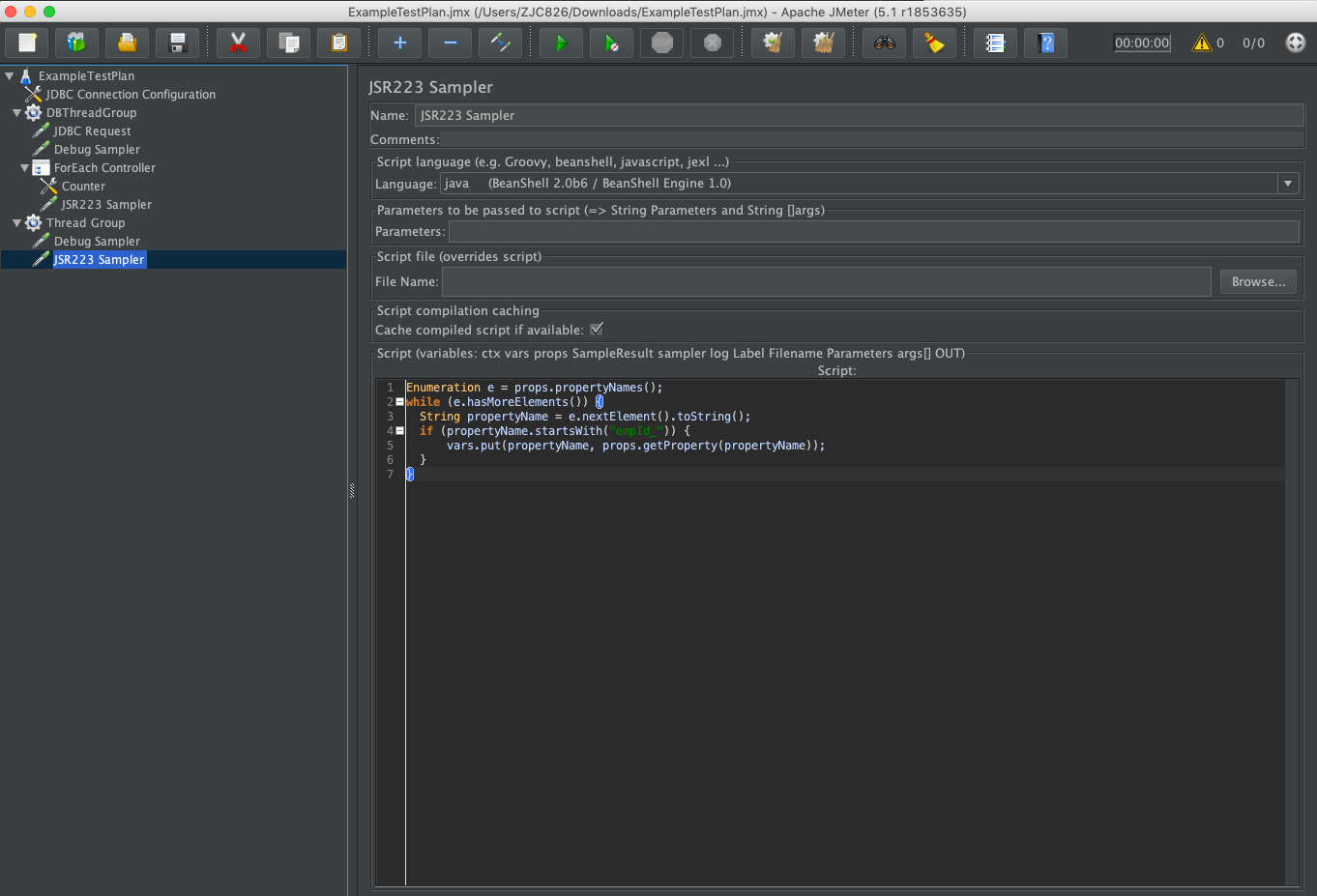Click the New test plan icon
The height and width of the screenshot is (896, 1317).
(27, 43)
